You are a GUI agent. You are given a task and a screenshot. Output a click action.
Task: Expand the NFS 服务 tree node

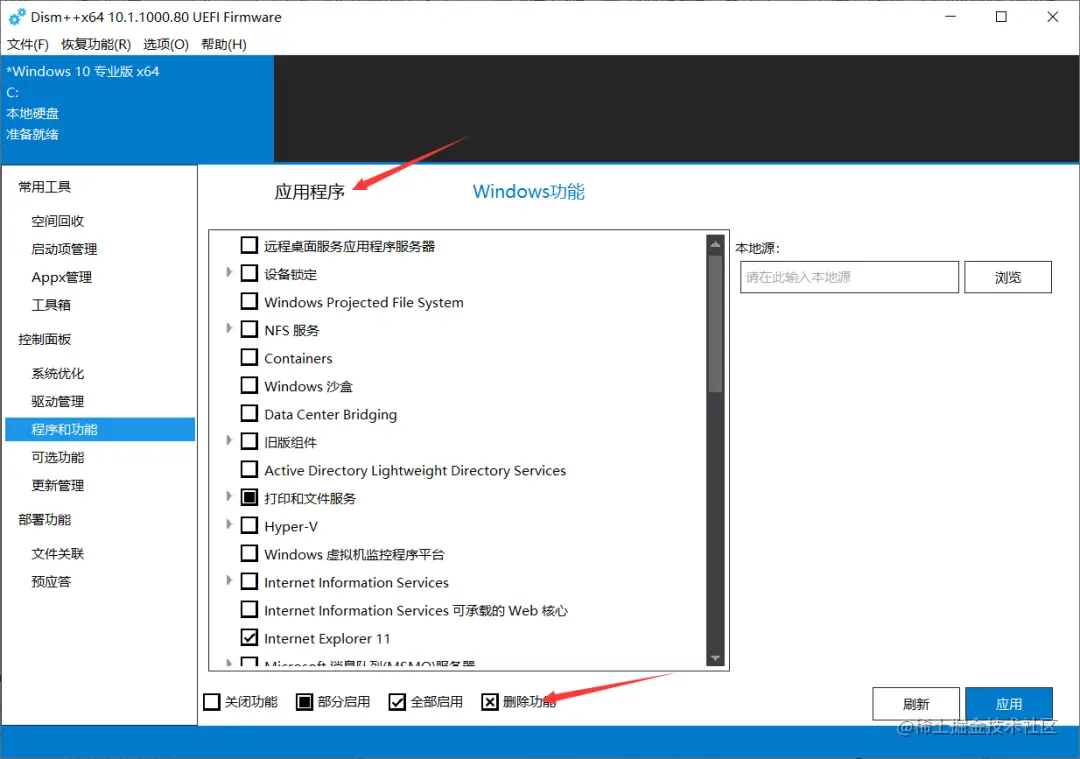(x=229, y=329)
